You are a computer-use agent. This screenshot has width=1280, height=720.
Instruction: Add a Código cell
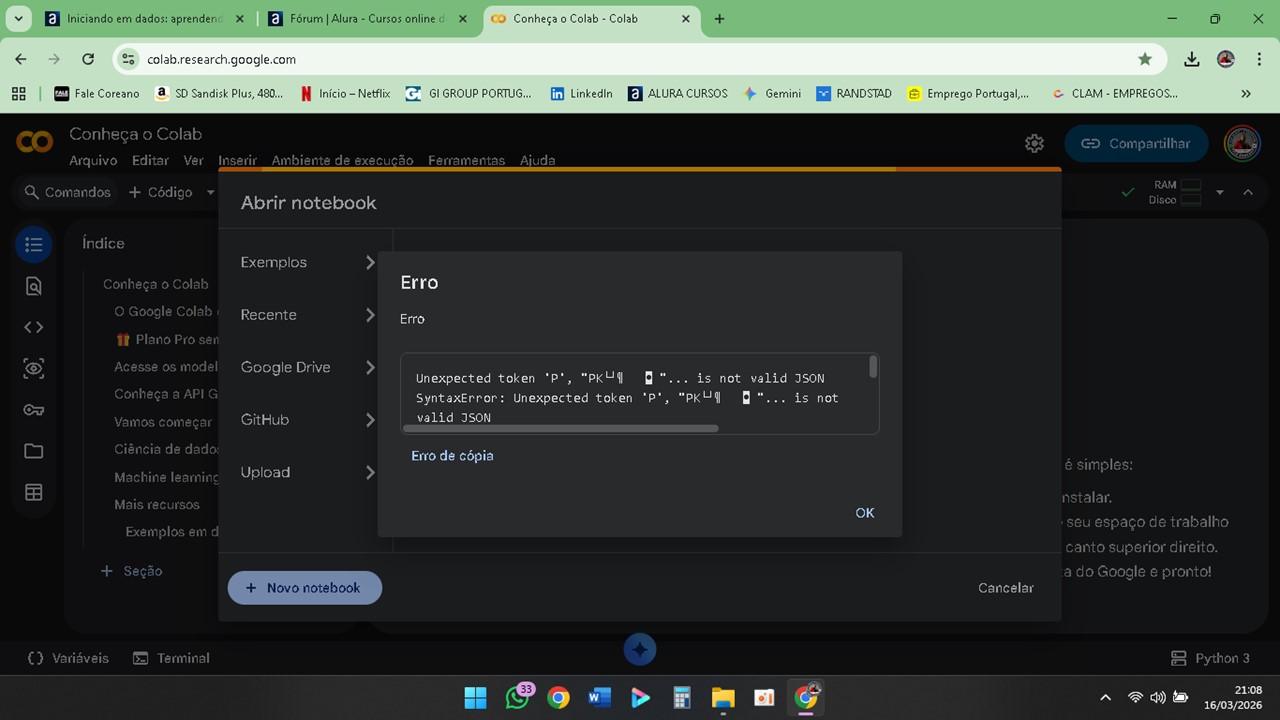click(x=160, y=192)
